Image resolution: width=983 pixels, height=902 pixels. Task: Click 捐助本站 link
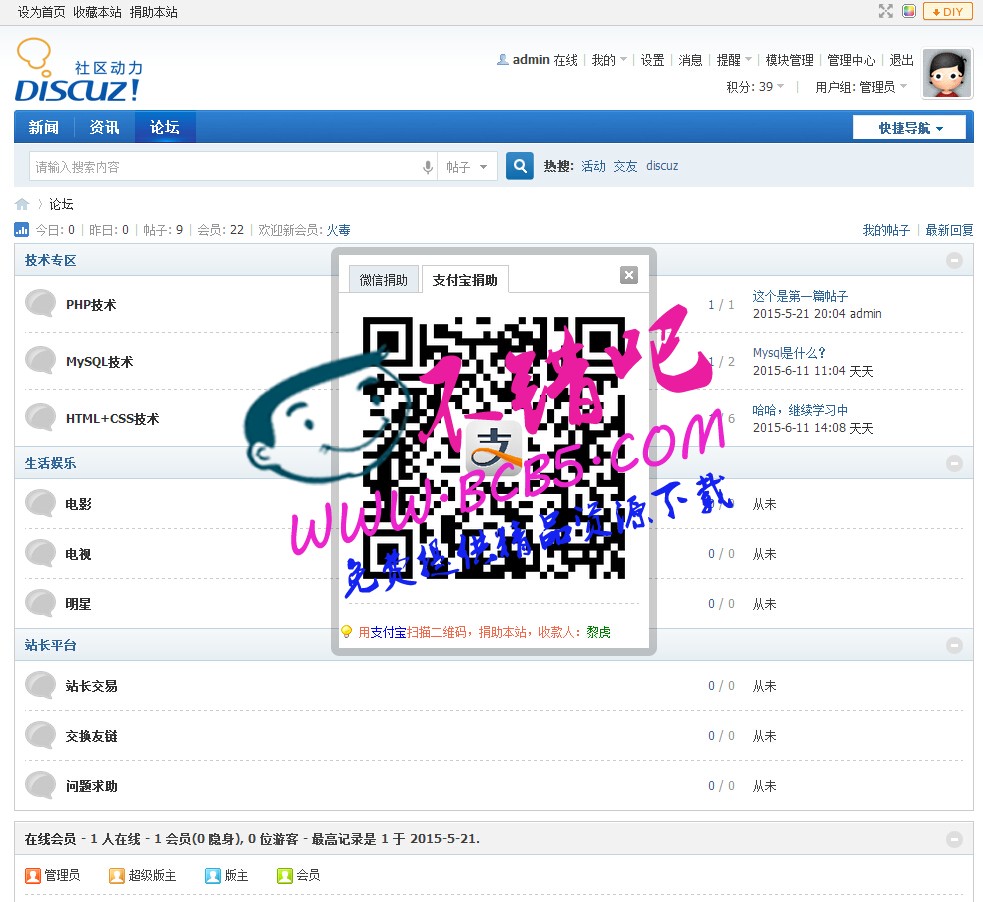coord(154,12)
